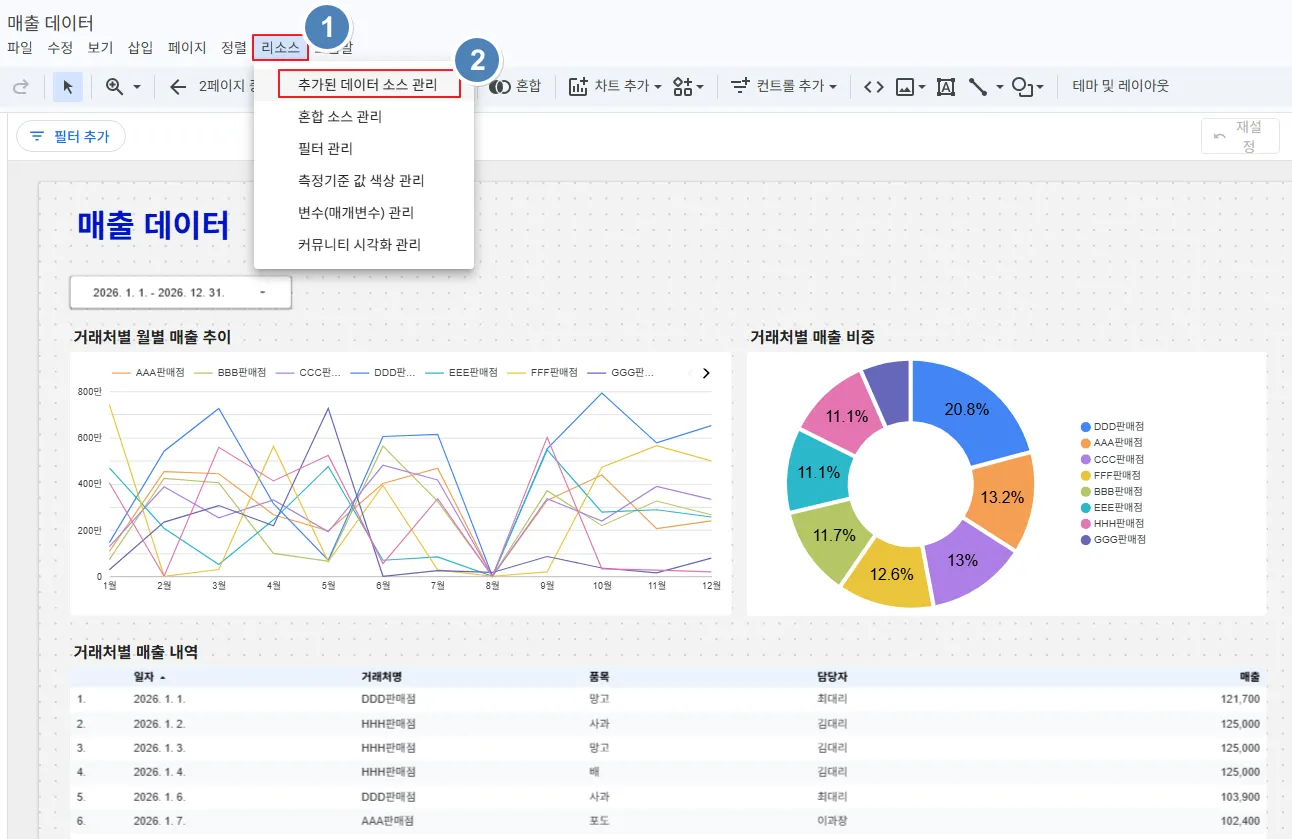This screenshot has height=839, width=1292.
Task: Click the 재설정 reset button
Action: (1240, 136)
